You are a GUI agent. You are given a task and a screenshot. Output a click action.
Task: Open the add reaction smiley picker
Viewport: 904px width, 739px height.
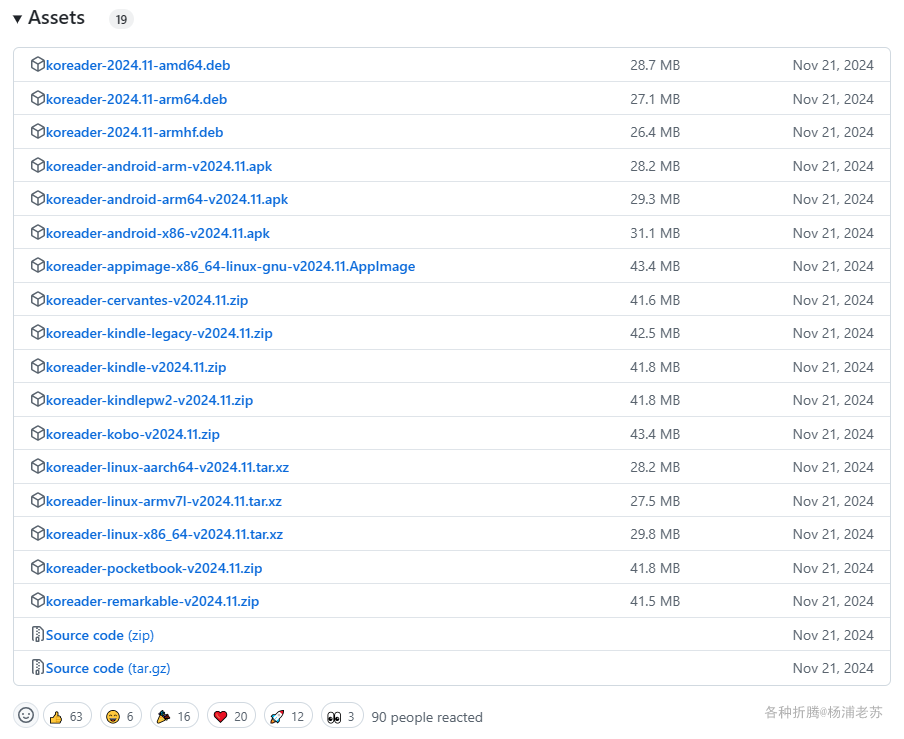26,715
